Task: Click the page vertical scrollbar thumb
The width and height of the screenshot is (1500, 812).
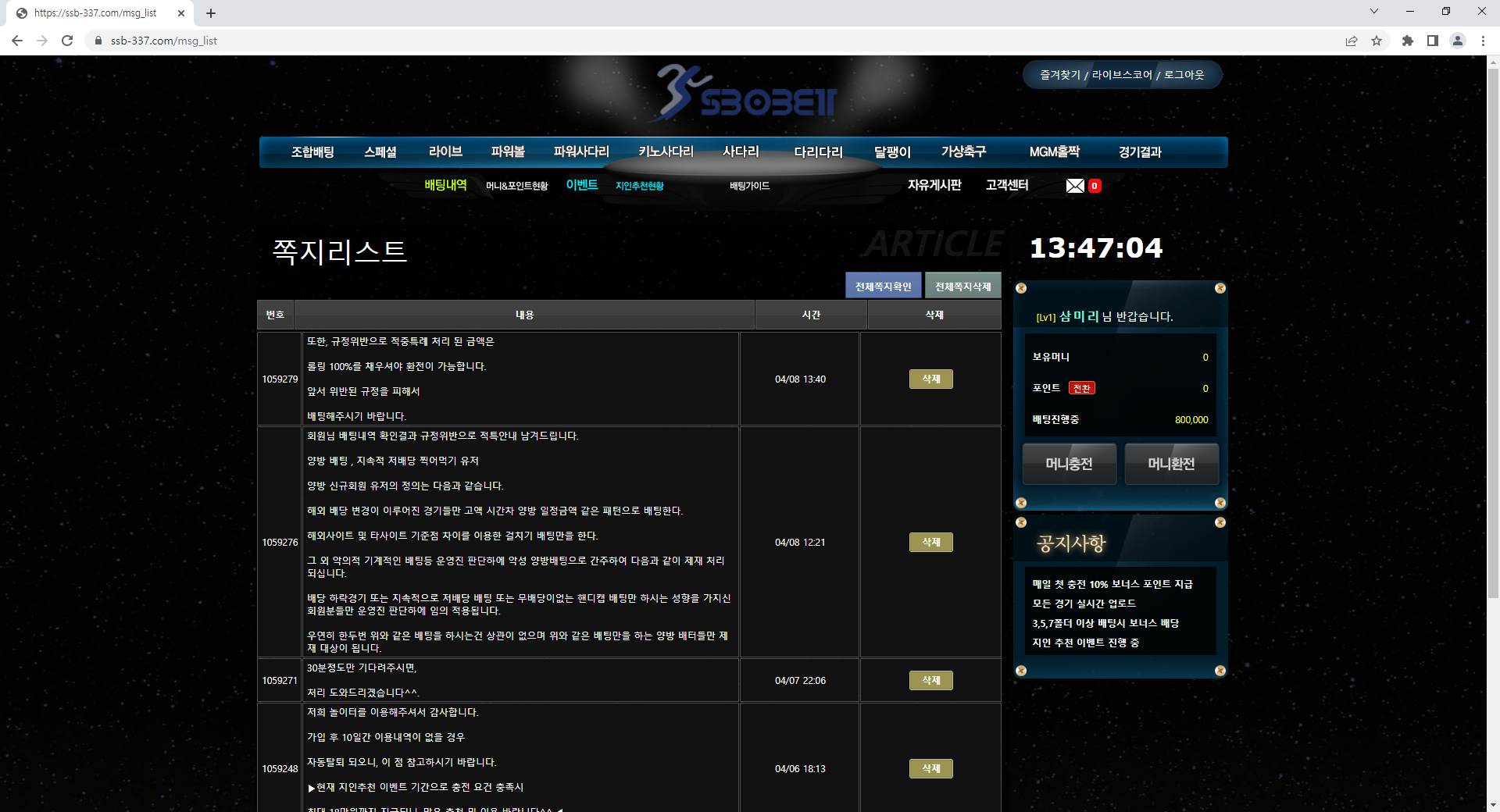Action: [x=1493, y=332]
